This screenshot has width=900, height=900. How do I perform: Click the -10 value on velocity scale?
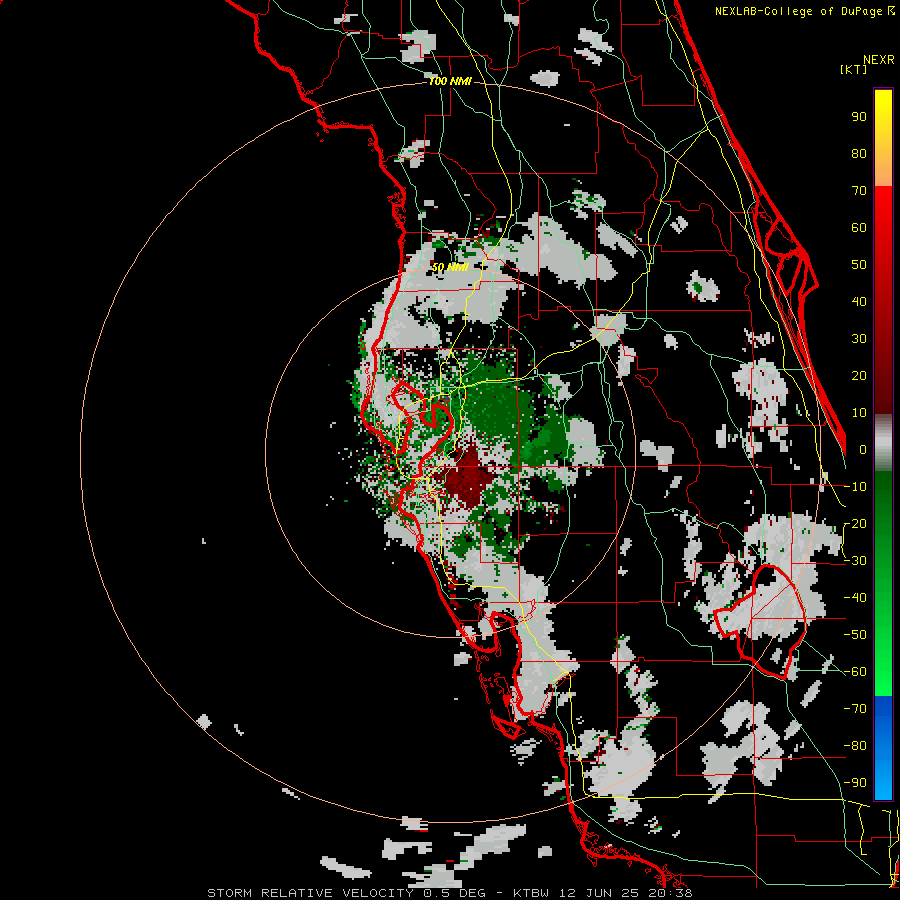855,487
